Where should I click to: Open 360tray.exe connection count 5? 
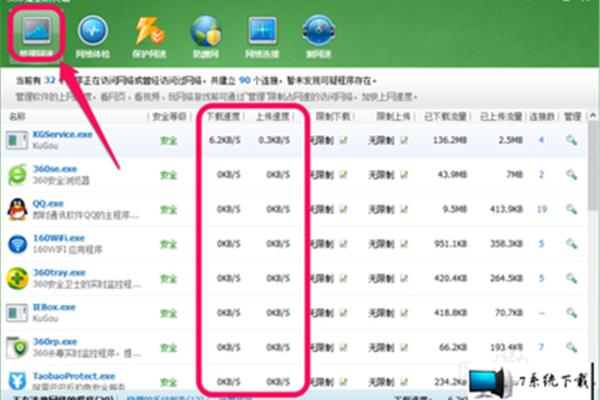pyautogui.click(x=541, y=278)
